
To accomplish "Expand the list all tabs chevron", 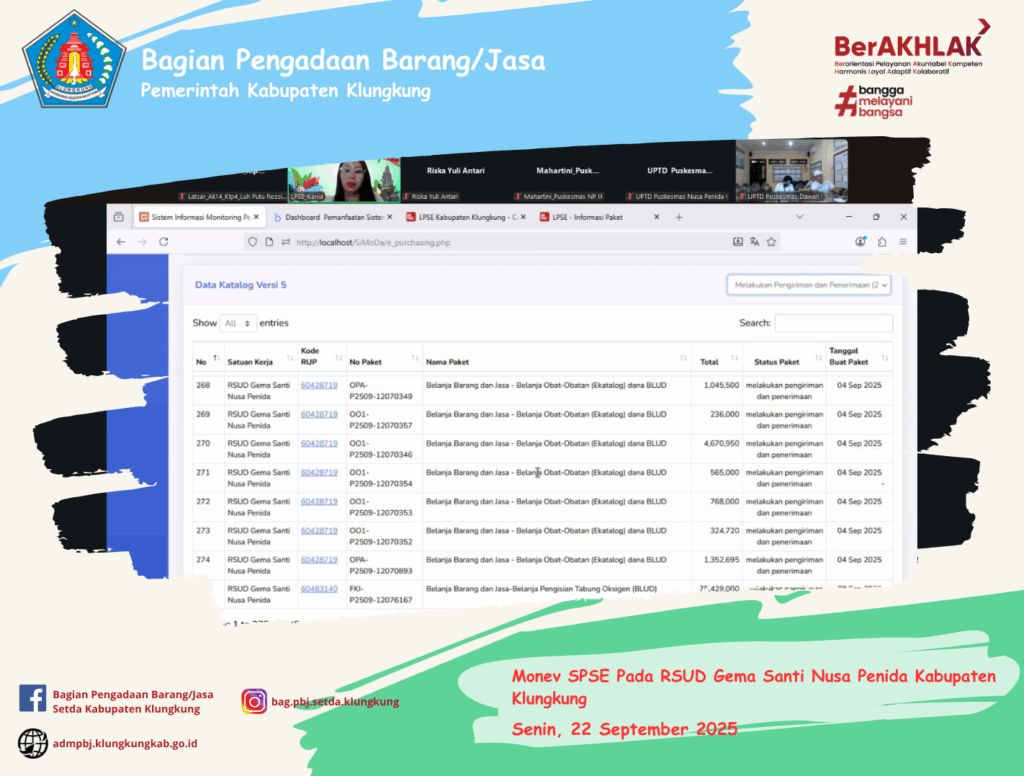I will click(799, 217).
